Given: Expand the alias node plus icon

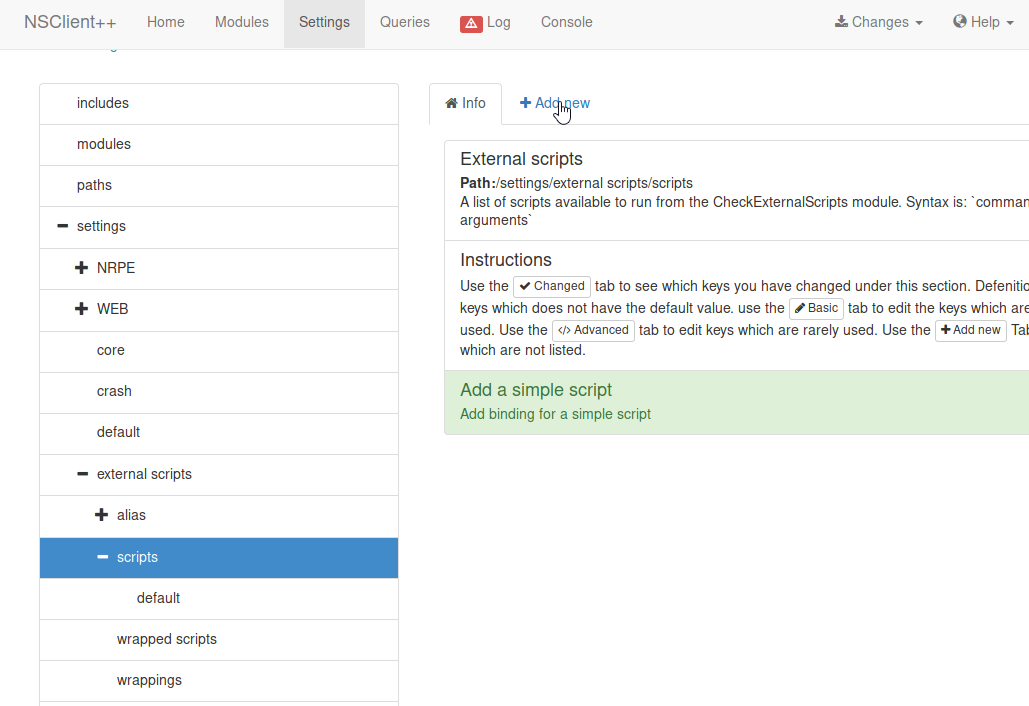Looking at the screenshot, I should (x=101, y=515).
